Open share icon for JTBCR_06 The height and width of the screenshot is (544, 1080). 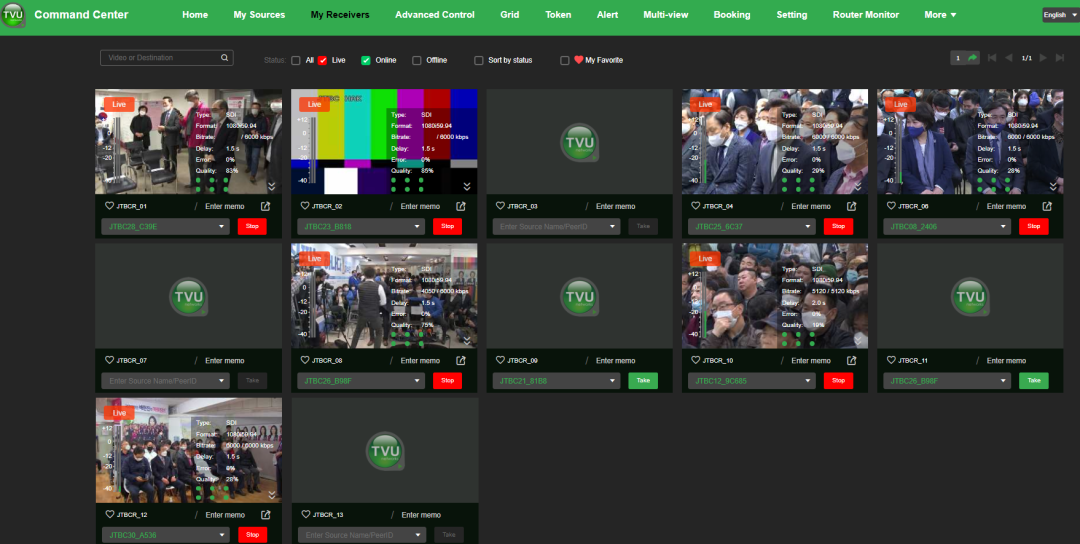pos(1048,206)
